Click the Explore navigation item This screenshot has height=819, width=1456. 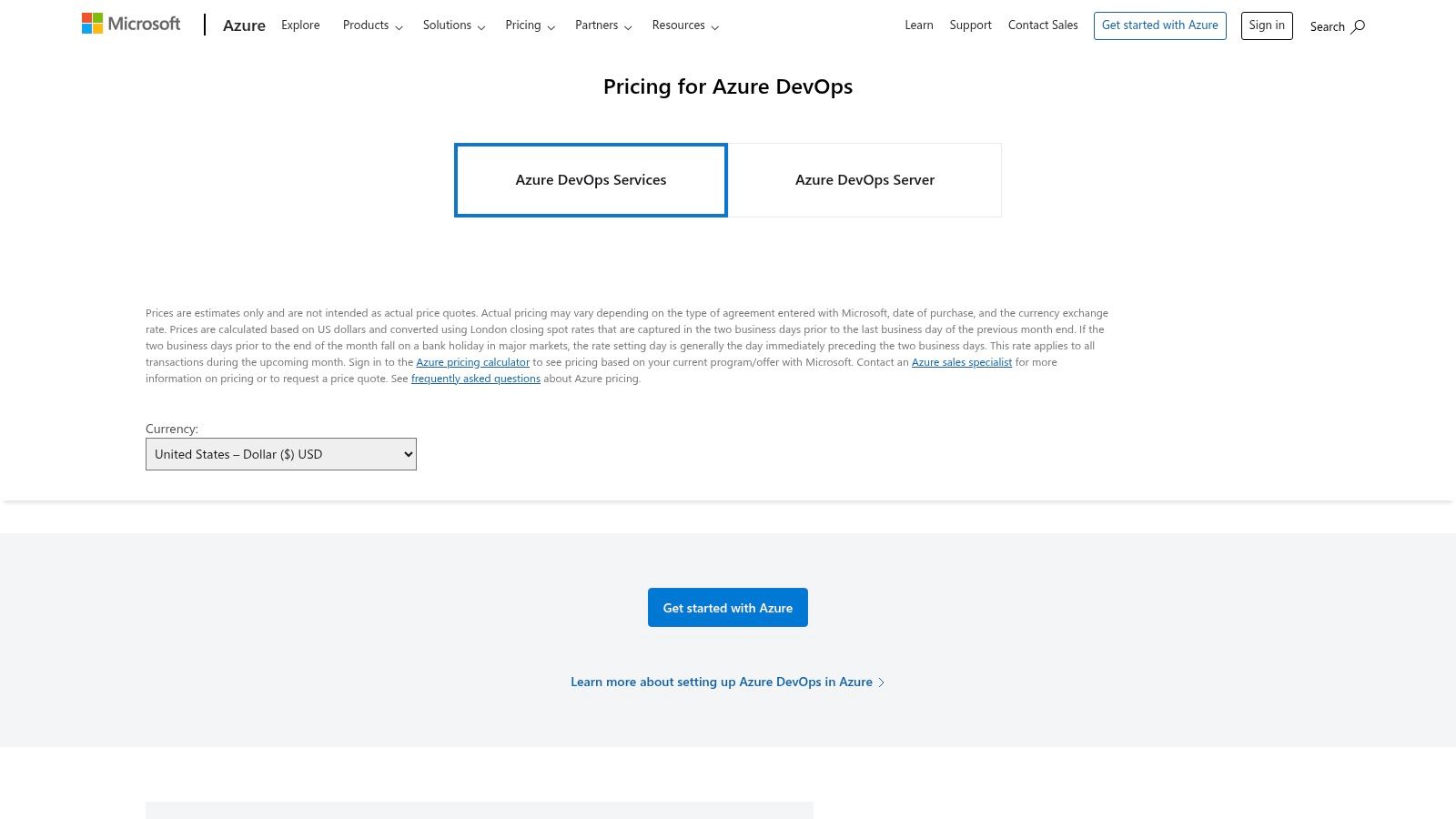pyautogui.click(x=300, y=25)
